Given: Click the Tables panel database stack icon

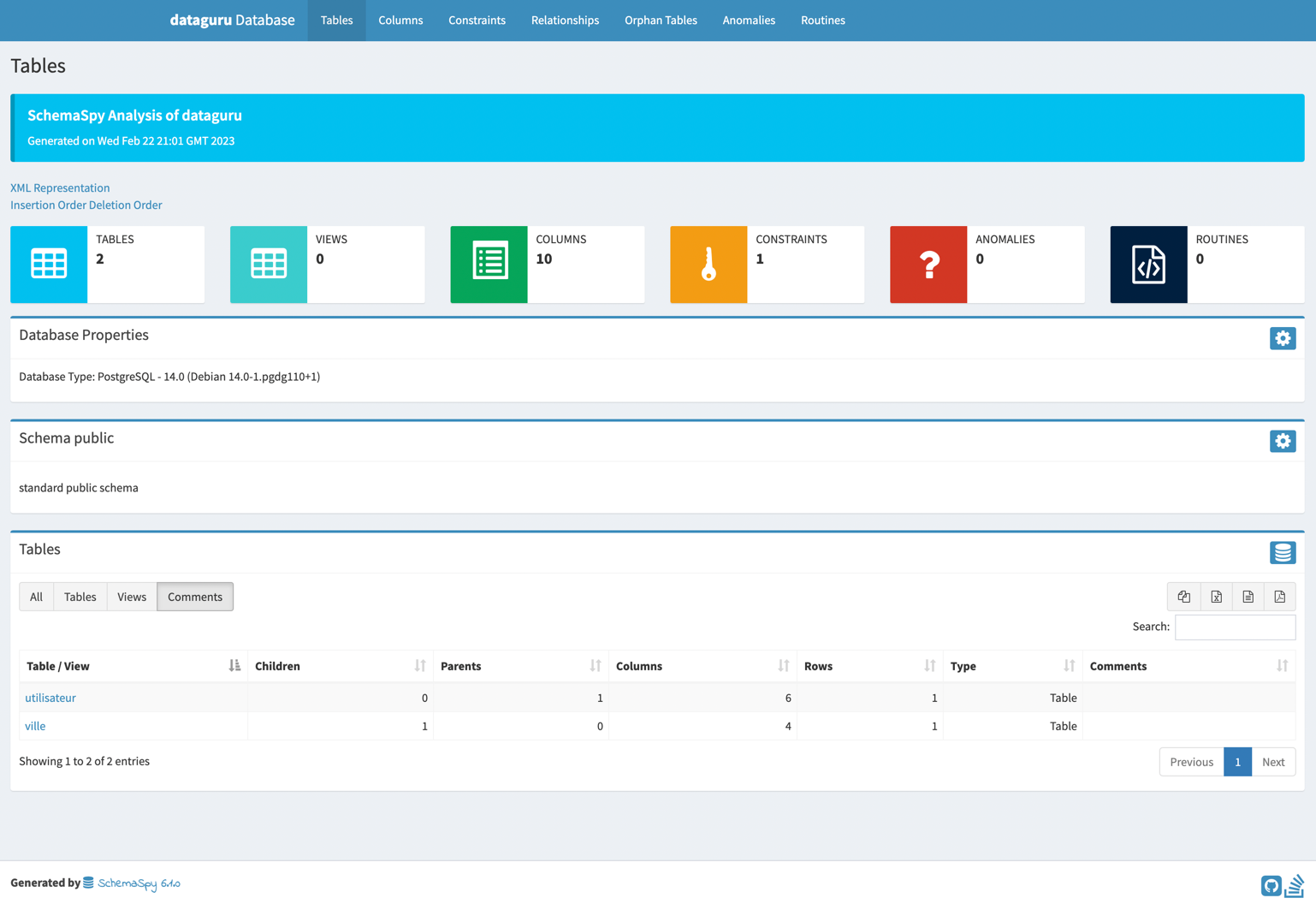Looking at the screenshot, I should [1283, 552].
